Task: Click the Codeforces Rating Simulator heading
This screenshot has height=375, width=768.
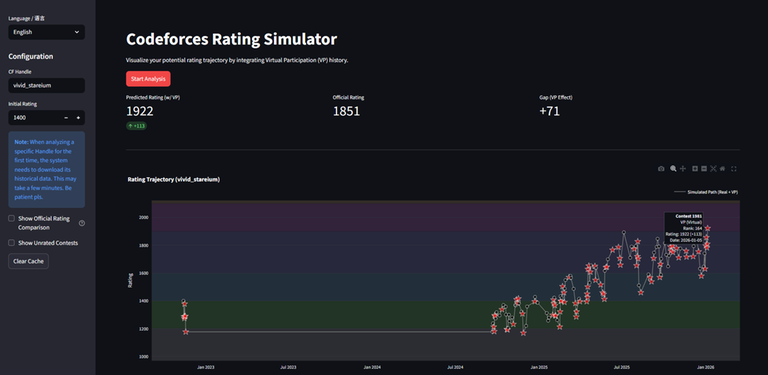Action: click(x=231, y=39)
